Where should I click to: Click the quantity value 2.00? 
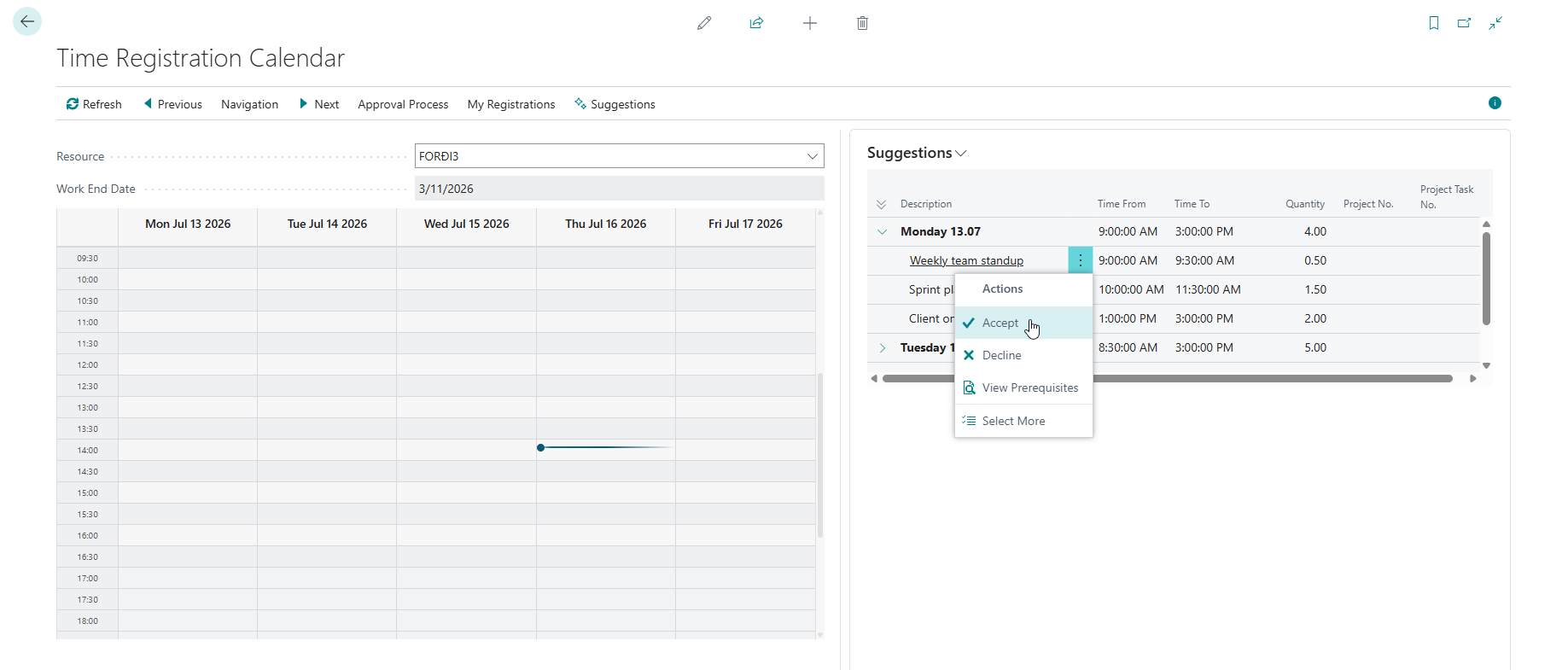pos(1315,318)
